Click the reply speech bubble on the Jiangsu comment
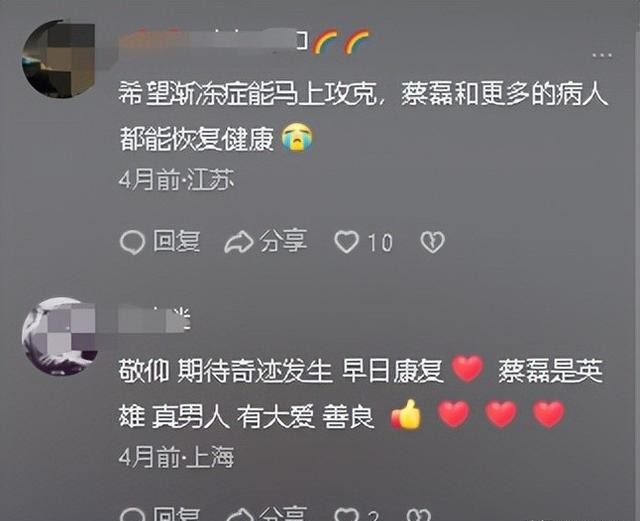Viewport: 640px width, 521px height. [132, 243]
